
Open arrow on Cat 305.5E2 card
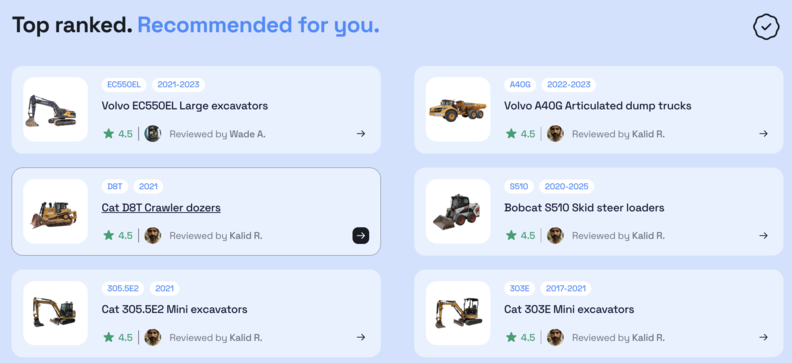pyautogui.click(x=361, y=337)
